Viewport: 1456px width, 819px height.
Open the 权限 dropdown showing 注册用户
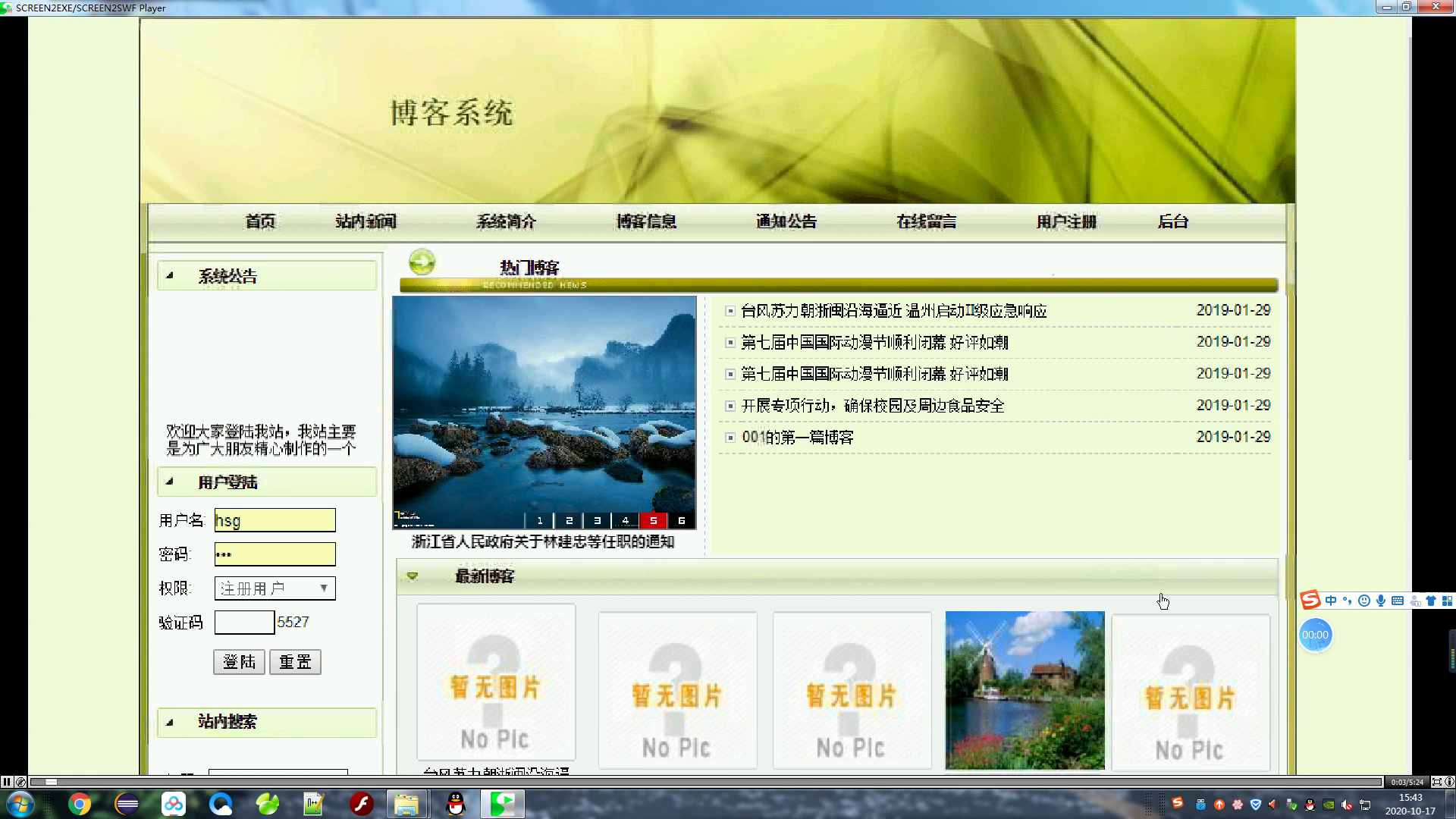click(275, 588)
